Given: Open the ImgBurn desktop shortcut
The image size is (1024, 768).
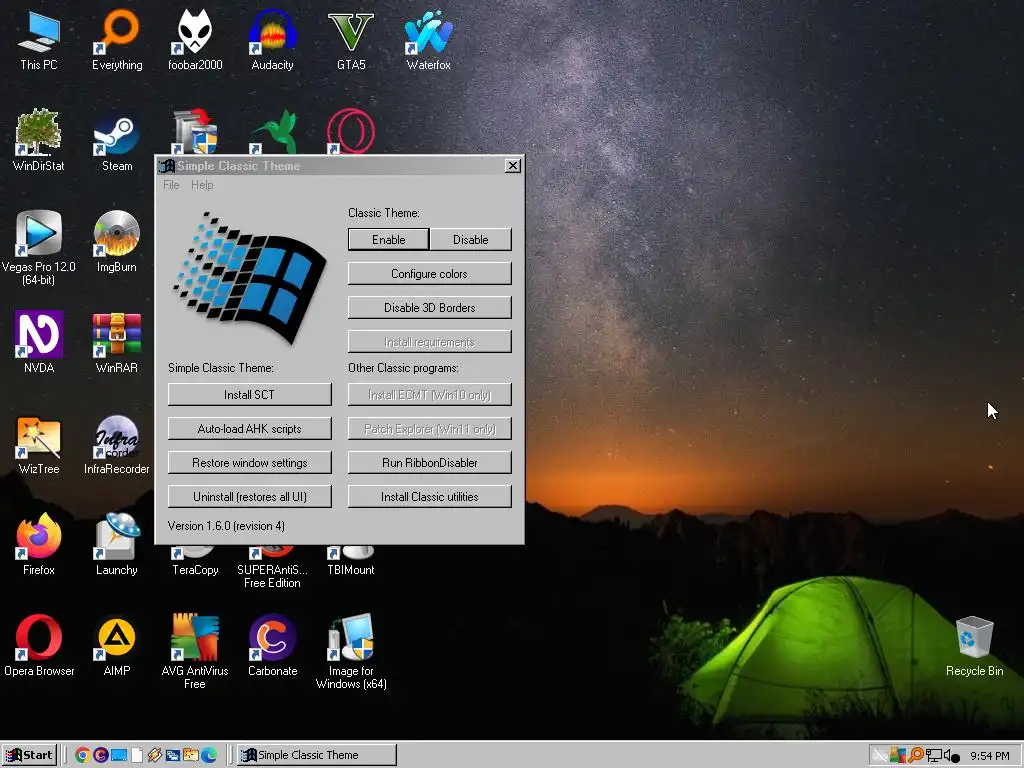Looking at the screenshot, I should click(117, 242).
